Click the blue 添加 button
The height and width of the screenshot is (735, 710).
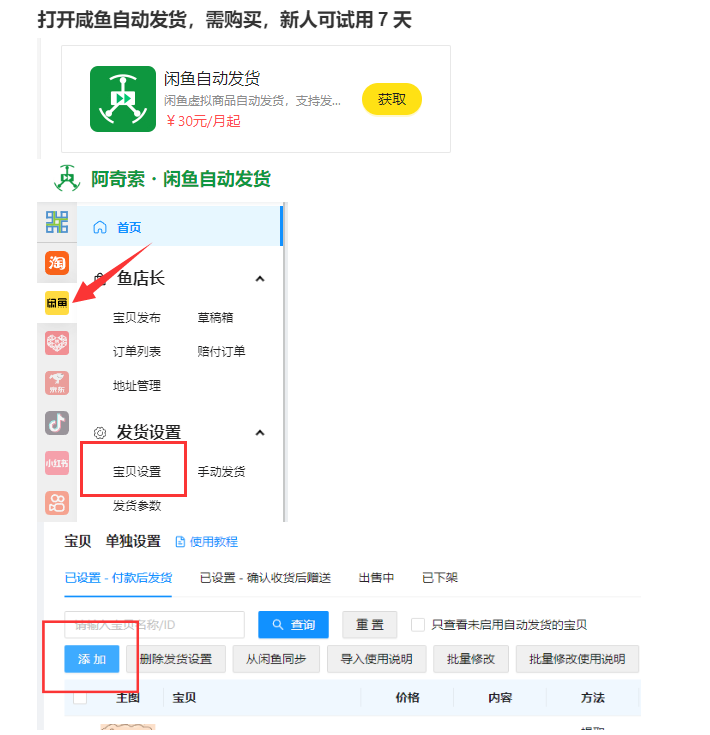point(92,659)
